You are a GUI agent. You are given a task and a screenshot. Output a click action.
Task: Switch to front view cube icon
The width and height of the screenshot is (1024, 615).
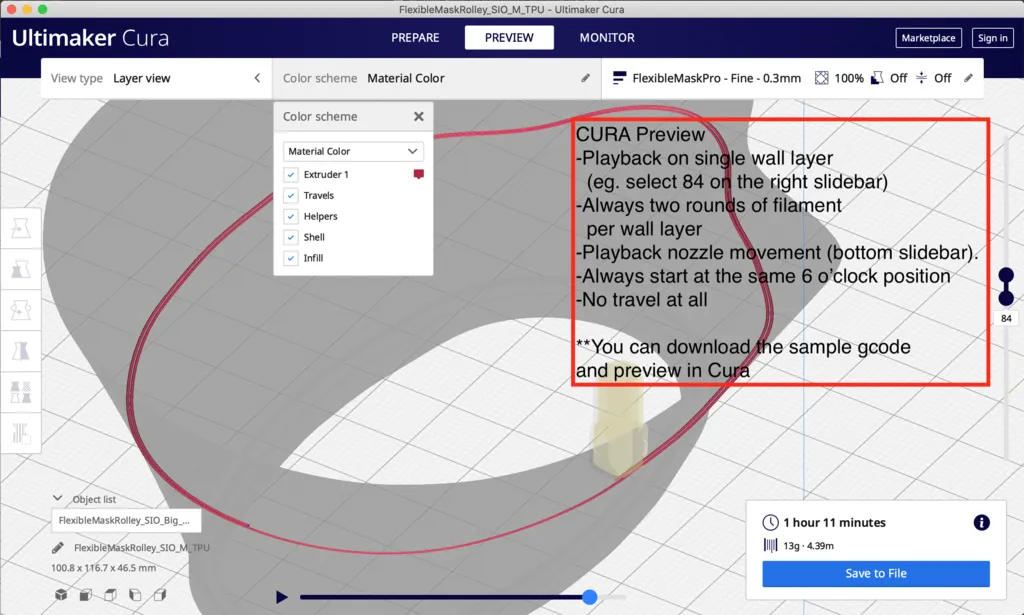pos(86,595)
